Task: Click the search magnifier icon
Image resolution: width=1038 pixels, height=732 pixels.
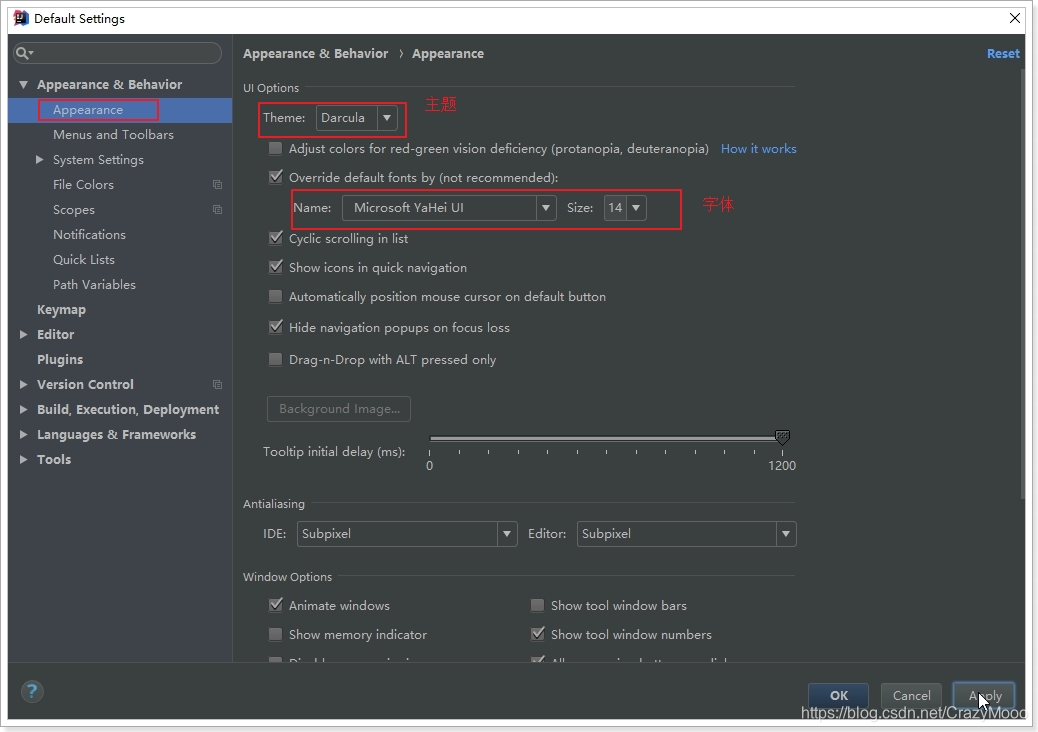Action: (23, 53)
